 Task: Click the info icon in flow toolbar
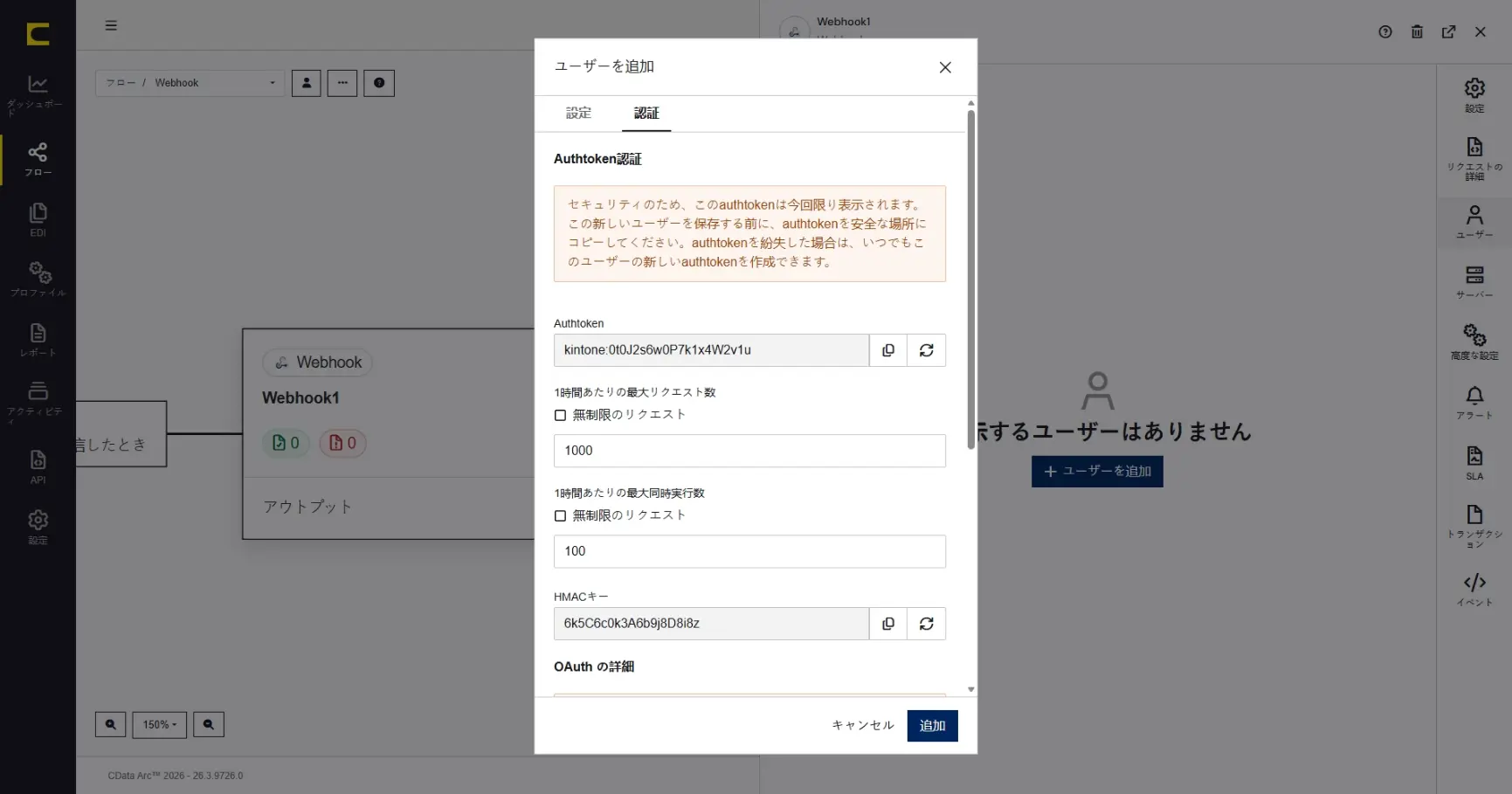point(379,83)
